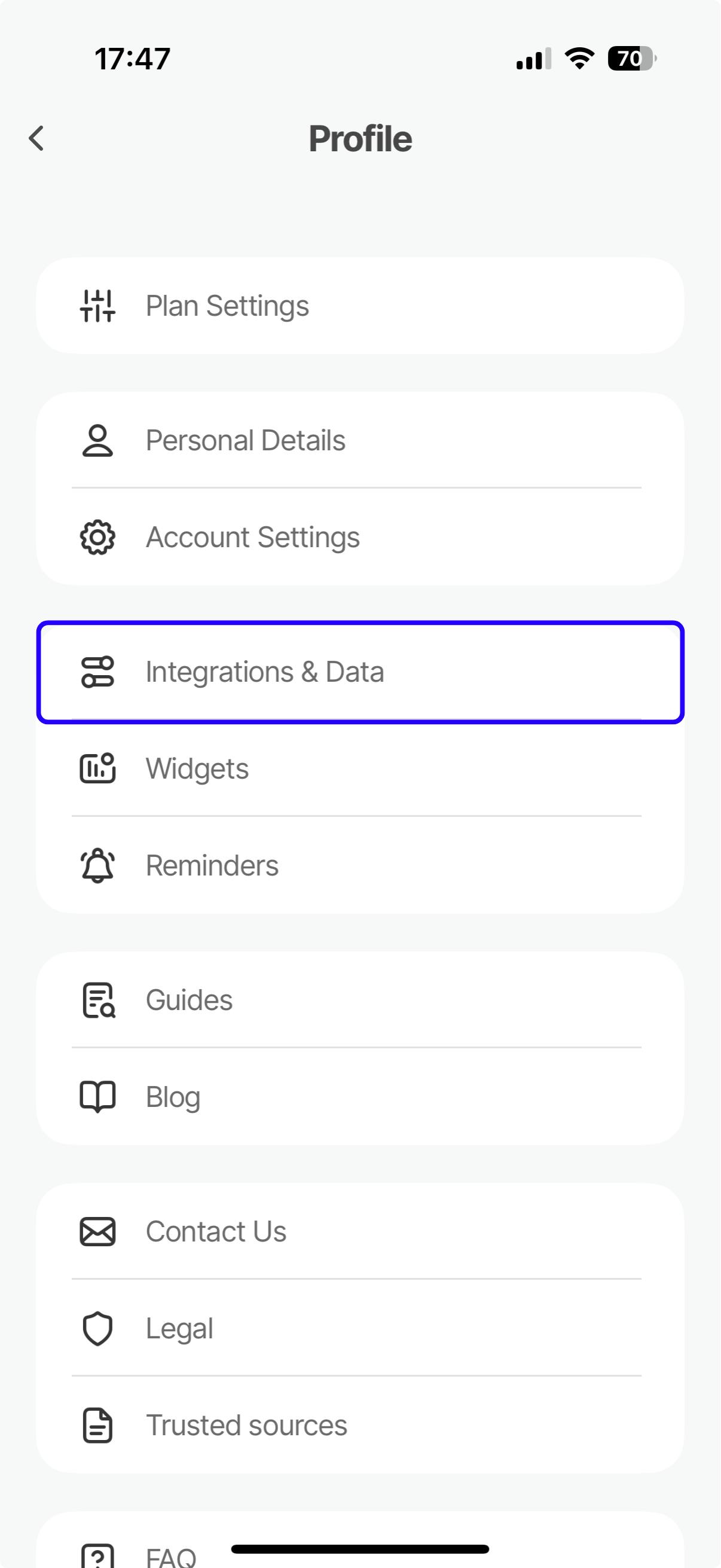
Task: Open the Widgets option
Action: click(x=359, y=768)
